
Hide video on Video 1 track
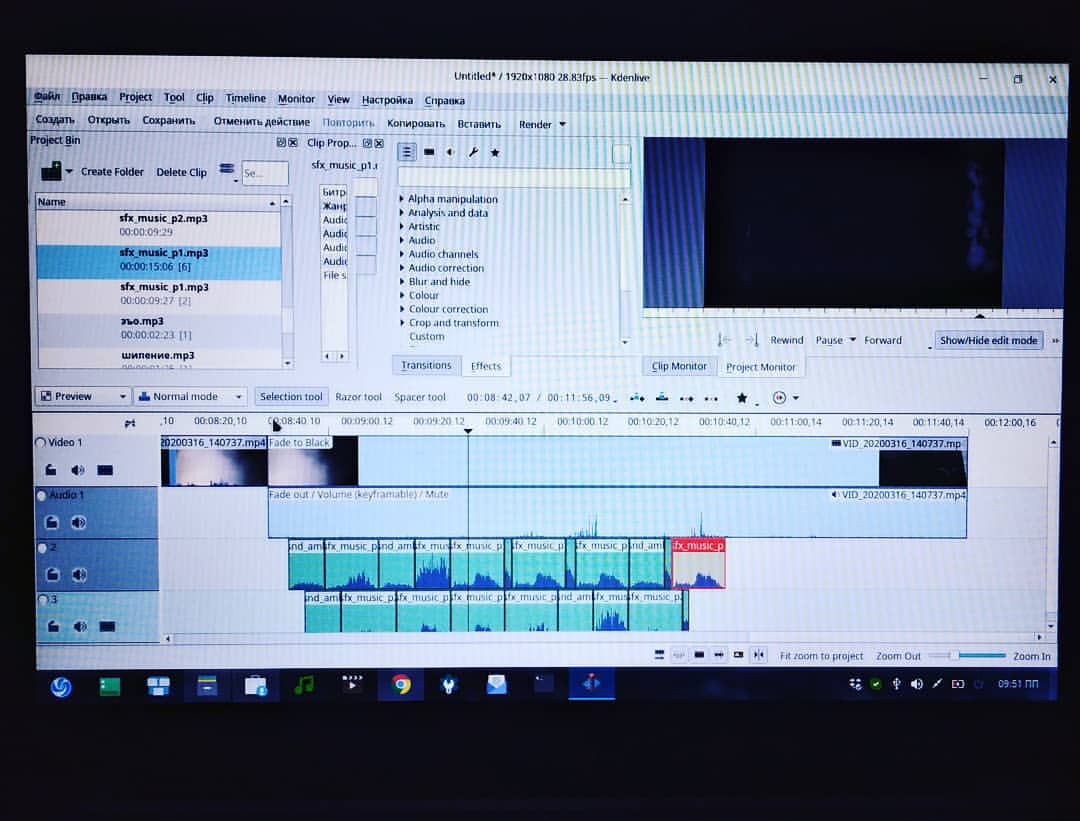click(x=105, y=470)
